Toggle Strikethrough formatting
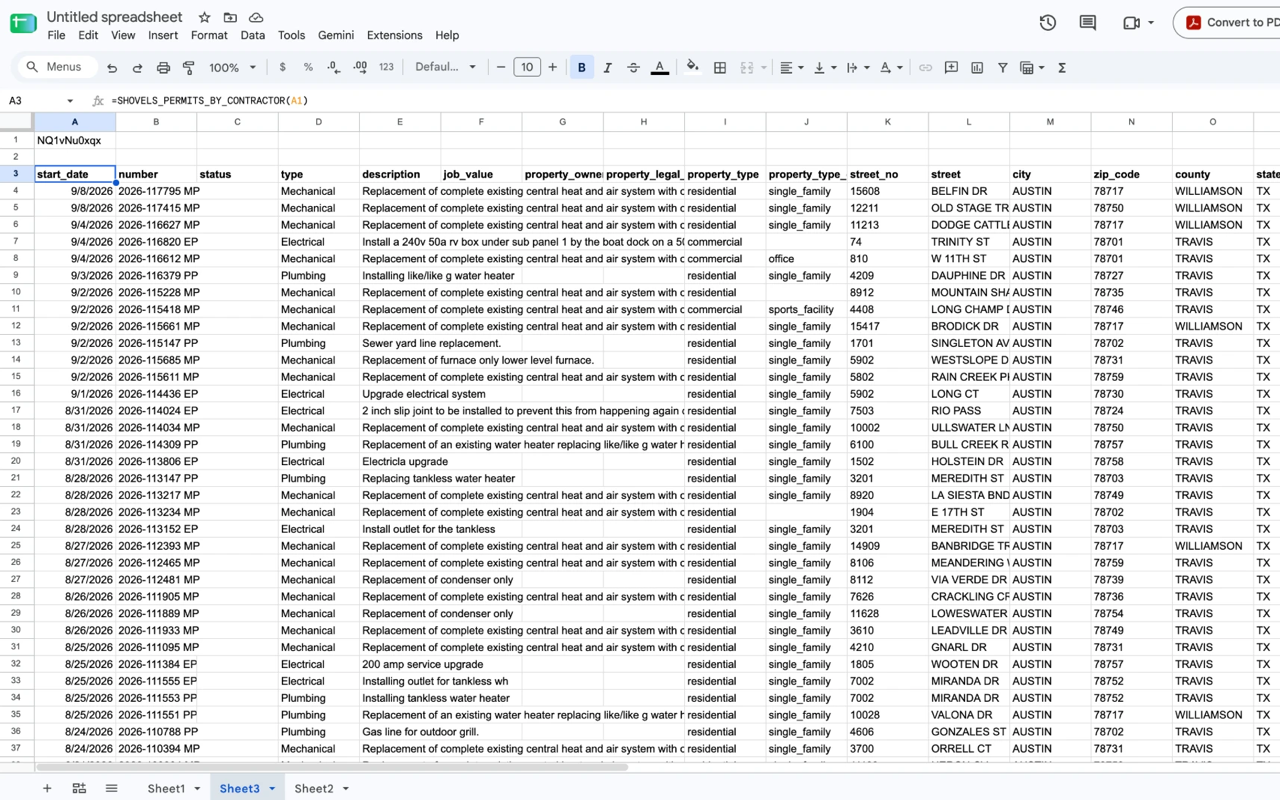 click(x=633, y=68)
